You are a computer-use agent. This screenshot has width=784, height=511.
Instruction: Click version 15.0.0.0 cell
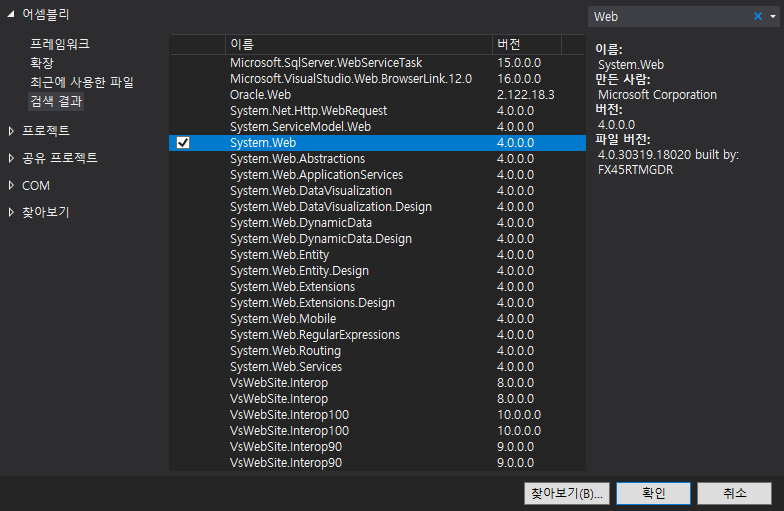click(519, 63)
